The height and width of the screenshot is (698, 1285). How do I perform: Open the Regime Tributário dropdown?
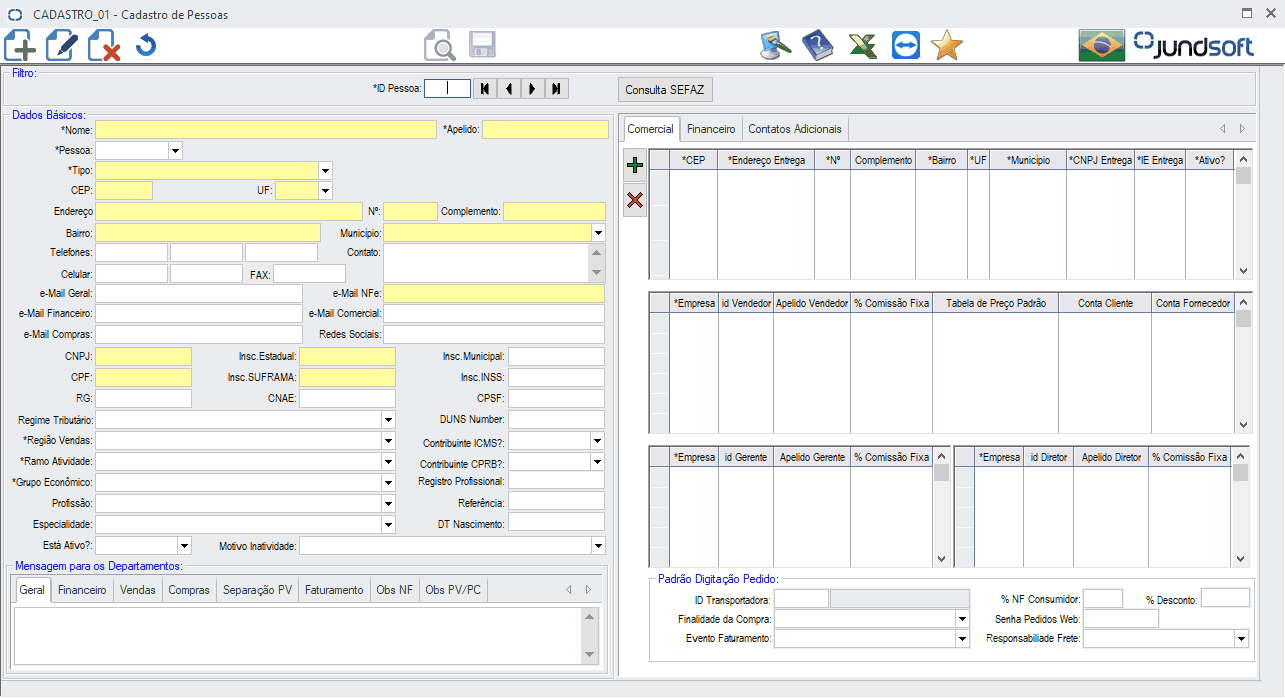click(x=388, y=420)
